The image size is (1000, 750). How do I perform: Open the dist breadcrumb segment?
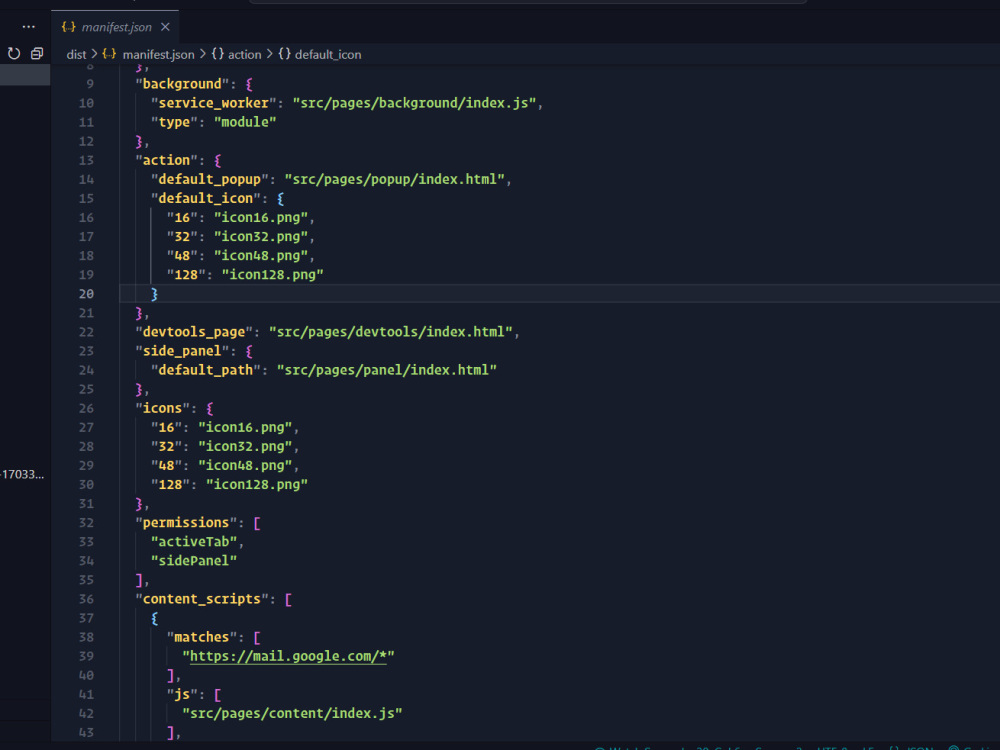tap(76, 55)
